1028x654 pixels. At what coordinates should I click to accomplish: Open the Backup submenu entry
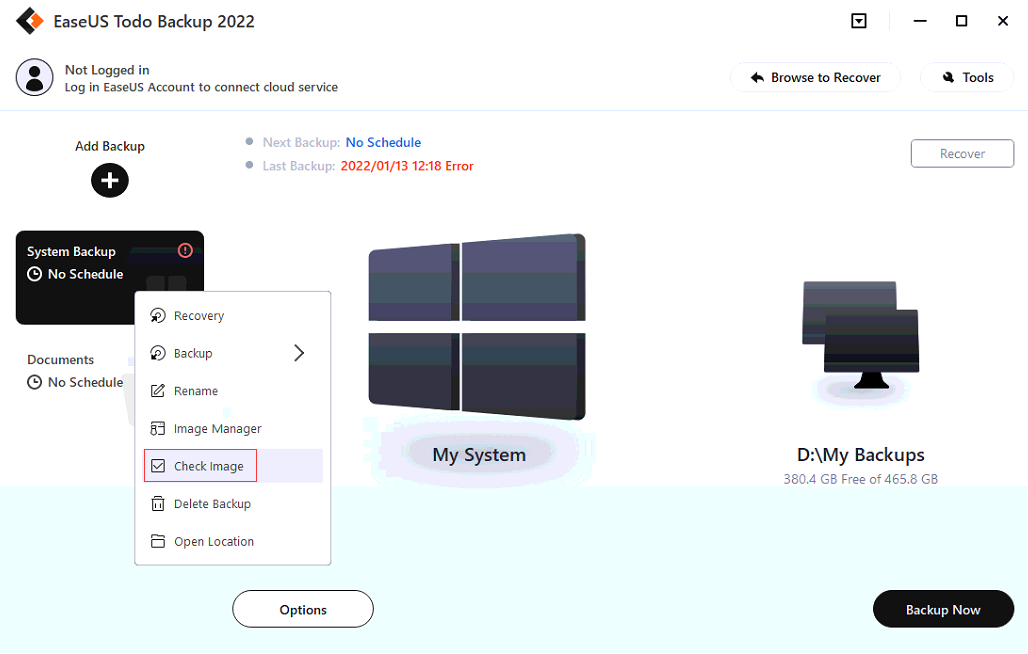pyautogui.click(x=232, y=353)
